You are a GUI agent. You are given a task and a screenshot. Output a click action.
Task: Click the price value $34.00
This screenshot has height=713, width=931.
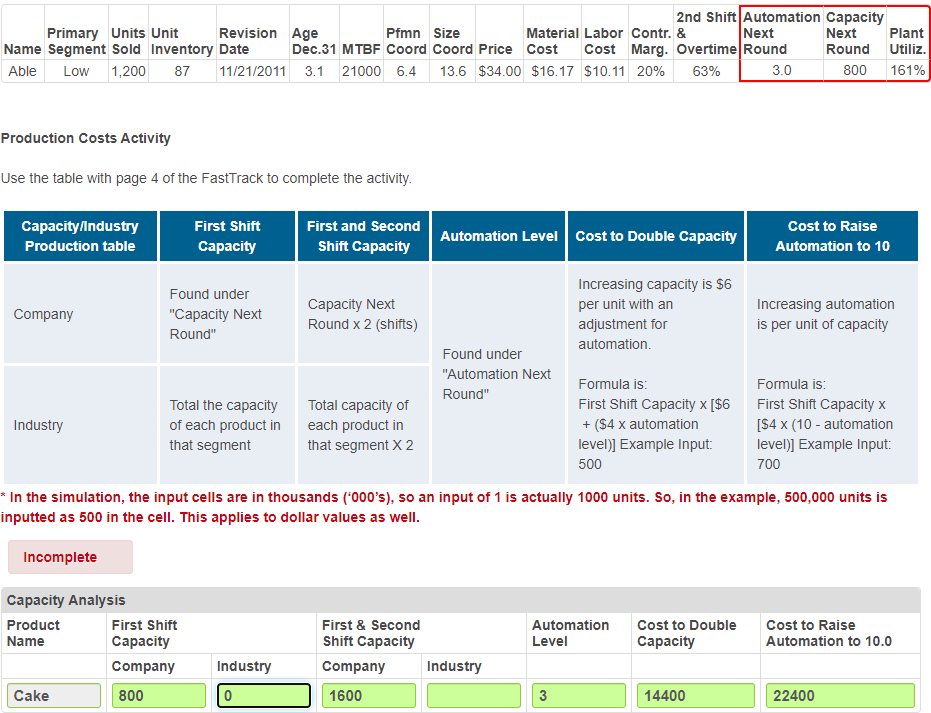[500, 71]
